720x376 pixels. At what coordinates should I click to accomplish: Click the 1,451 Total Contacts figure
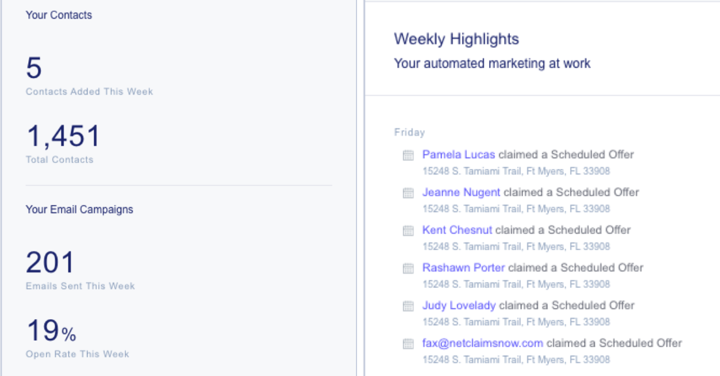tap(63, 143)
